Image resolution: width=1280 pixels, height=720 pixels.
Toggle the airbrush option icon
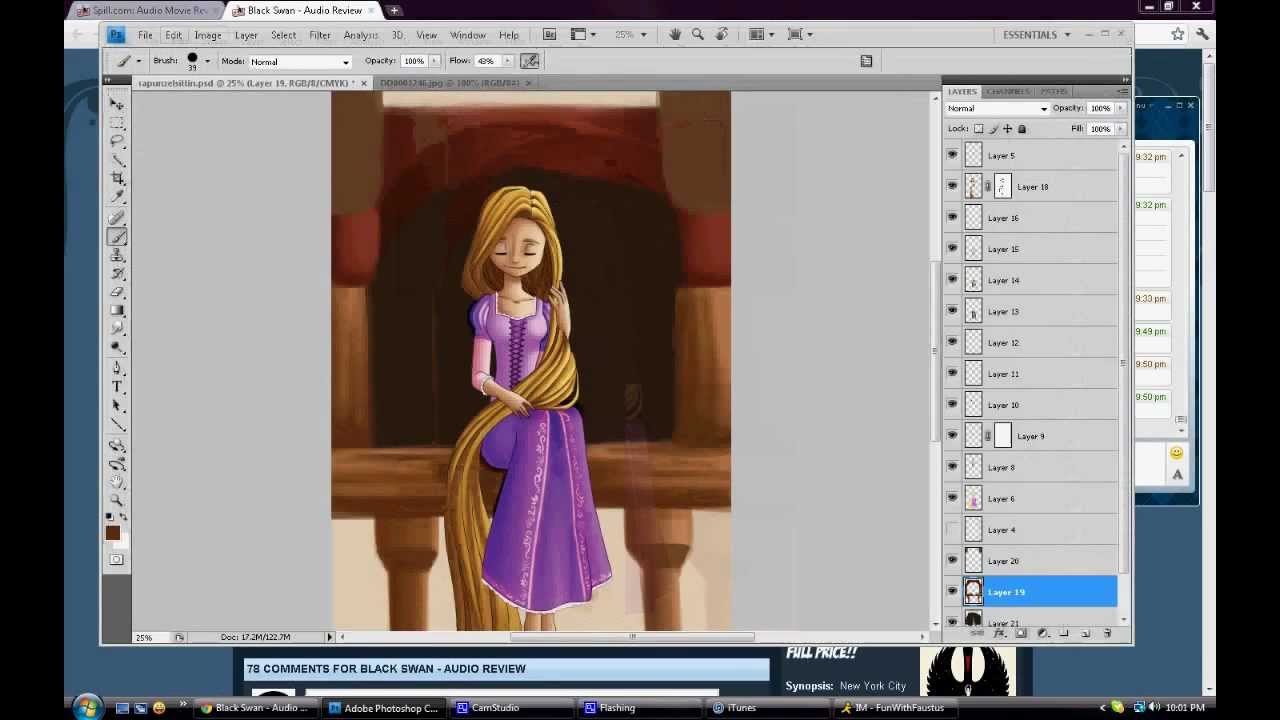530,61
